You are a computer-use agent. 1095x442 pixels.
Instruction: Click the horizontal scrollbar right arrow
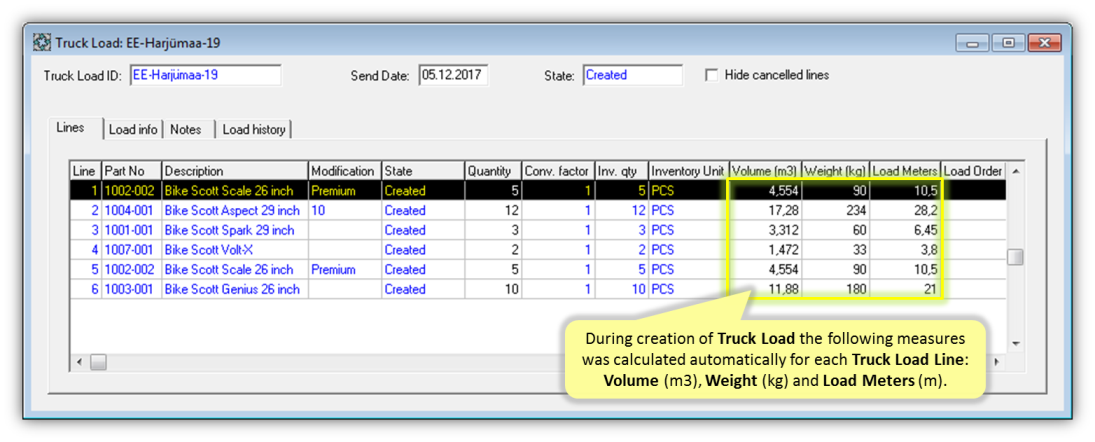(997, 362)
